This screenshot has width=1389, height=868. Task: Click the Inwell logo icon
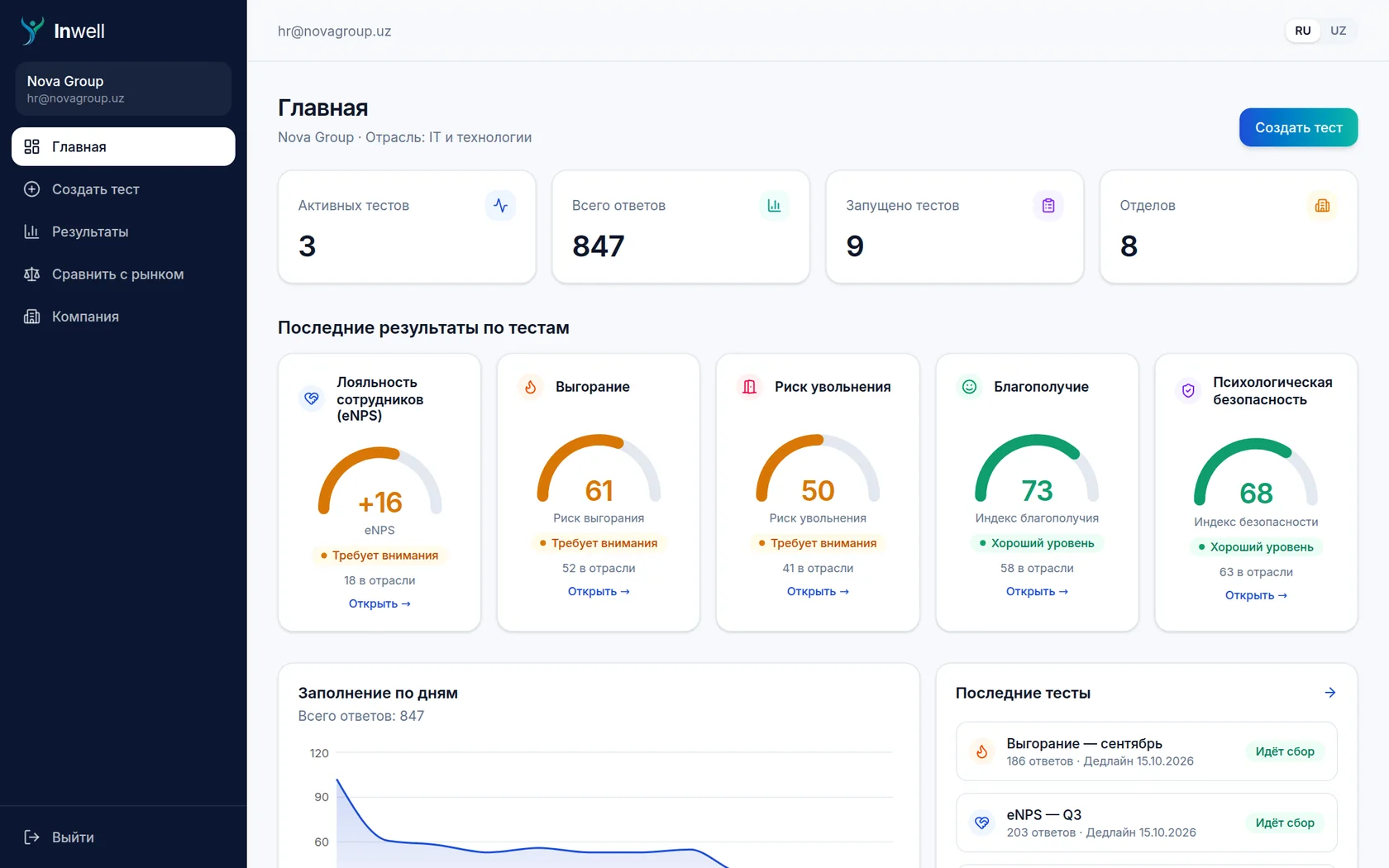(x=32, y=31)
